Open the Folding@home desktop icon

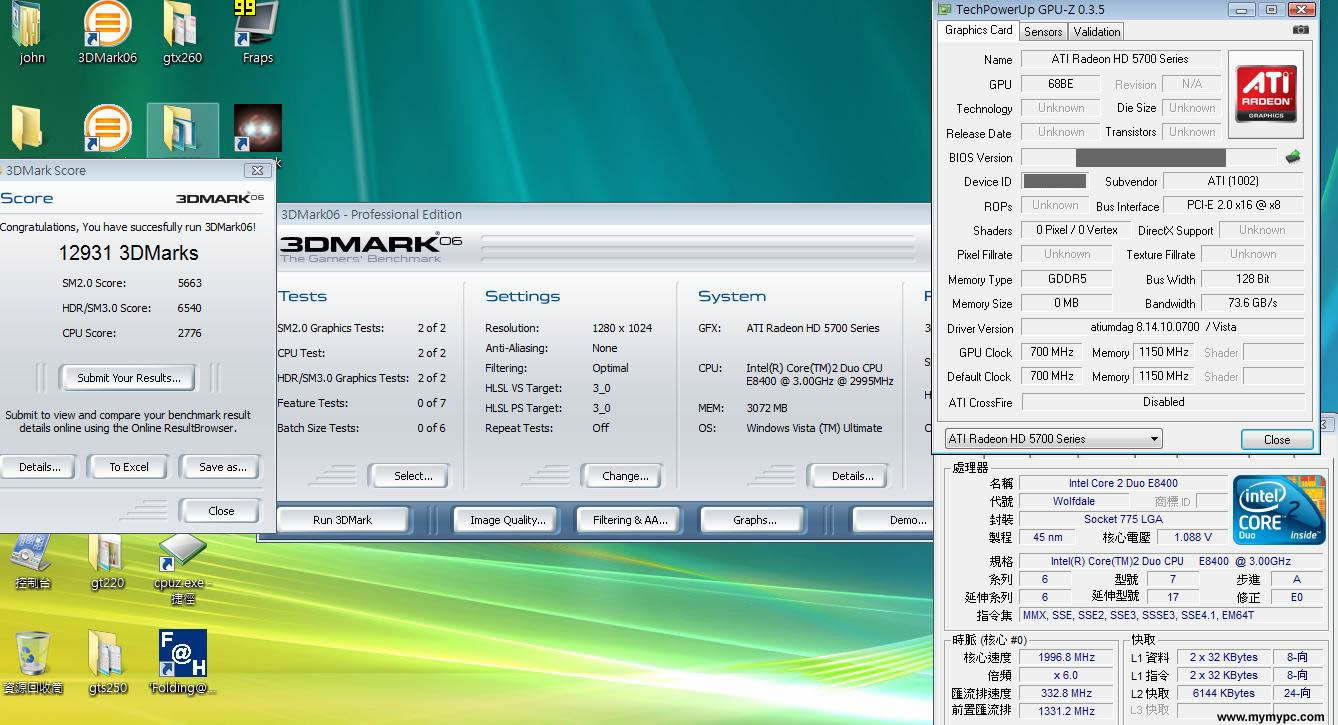pos(182,654)
